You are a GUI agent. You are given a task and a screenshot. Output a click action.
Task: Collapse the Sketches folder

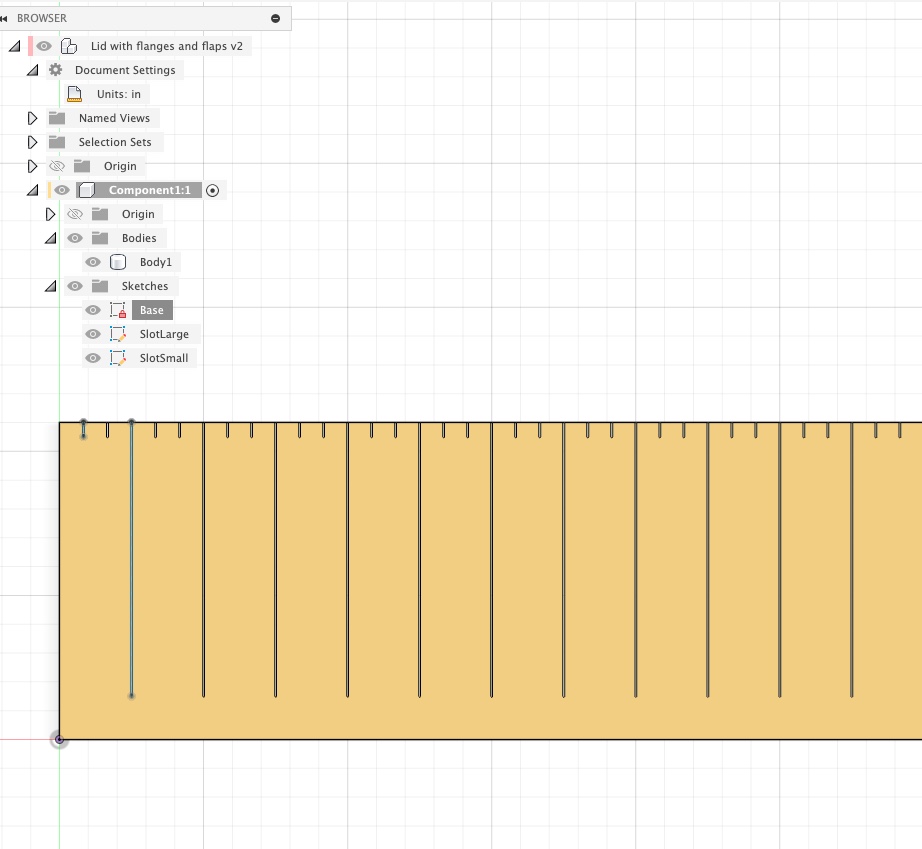click(x=50, y=286)
